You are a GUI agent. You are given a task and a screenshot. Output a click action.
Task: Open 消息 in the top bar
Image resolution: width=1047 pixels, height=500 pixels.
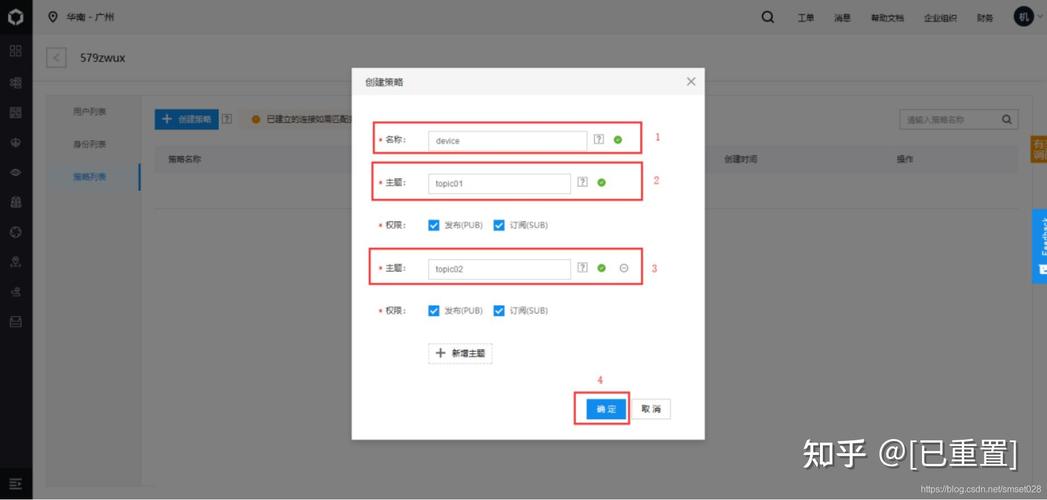pos(842,18)
